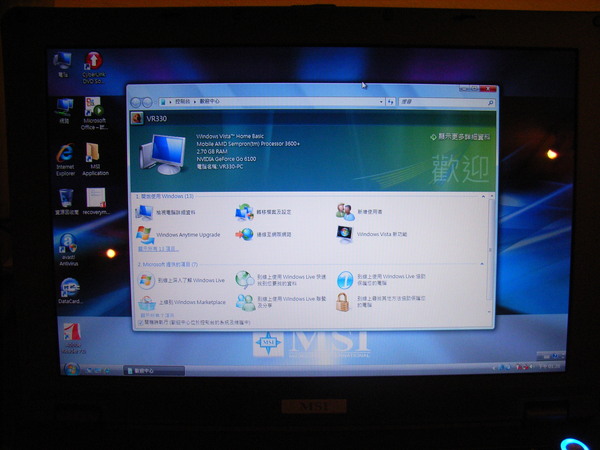
Task: Launch Internet Explorer from the desktop
Action: (x=65, y=160)
